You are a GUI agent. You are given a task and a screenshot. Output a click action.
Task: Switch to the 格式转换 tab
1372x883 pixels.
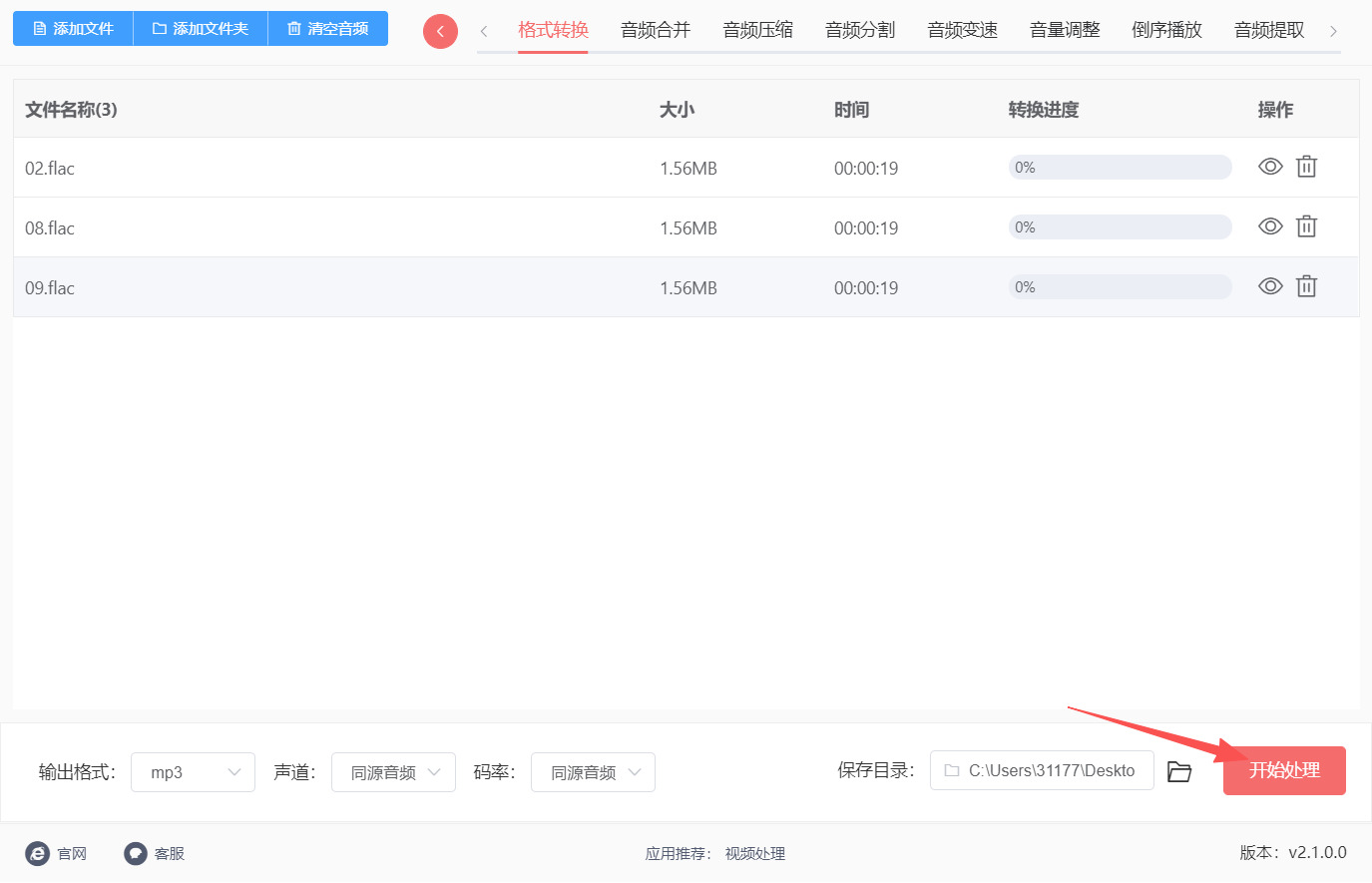click(x=553, y=30)
